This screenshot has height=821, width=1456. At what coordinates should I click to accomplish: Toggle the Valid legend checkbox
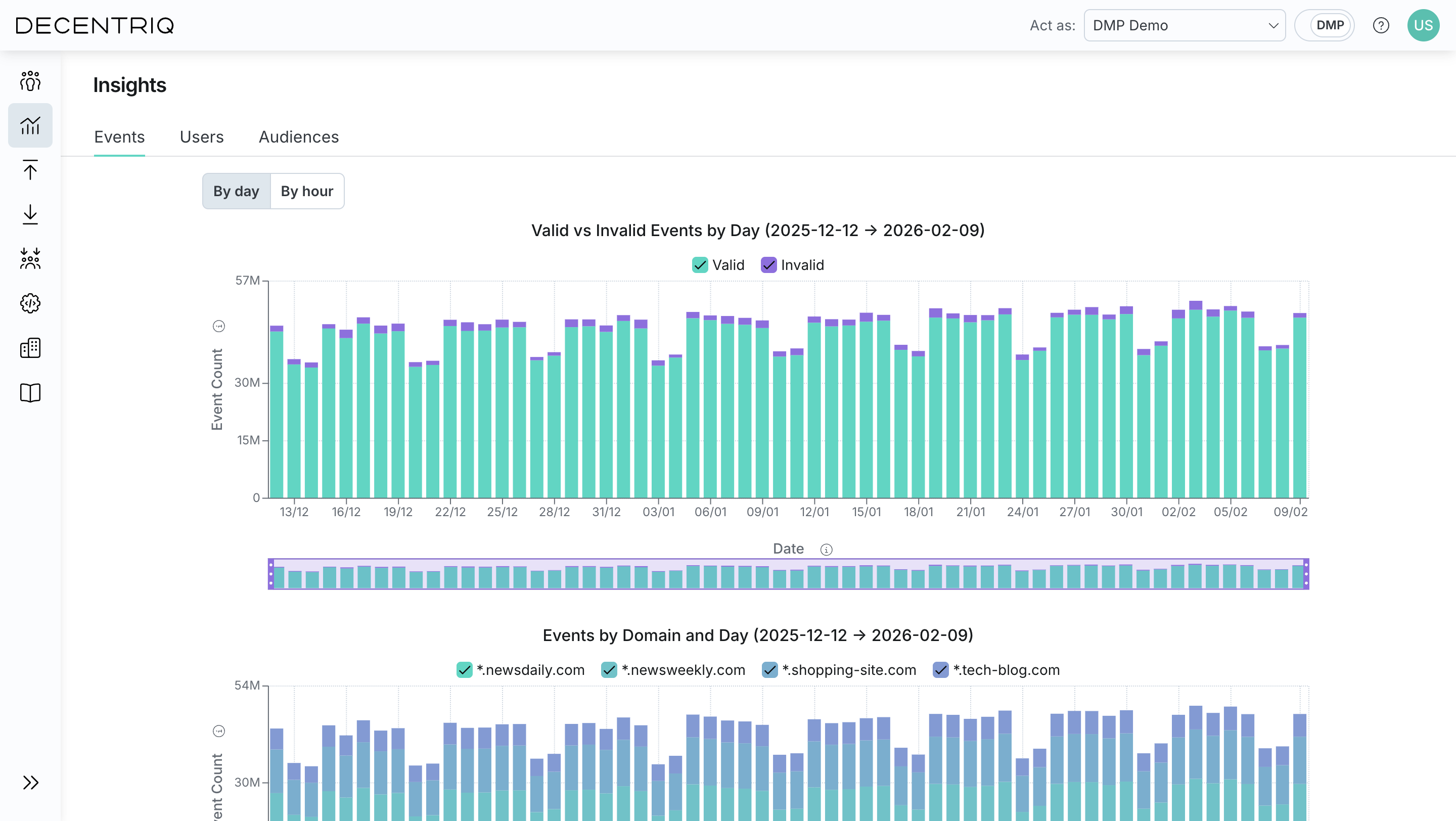point(700,265)
